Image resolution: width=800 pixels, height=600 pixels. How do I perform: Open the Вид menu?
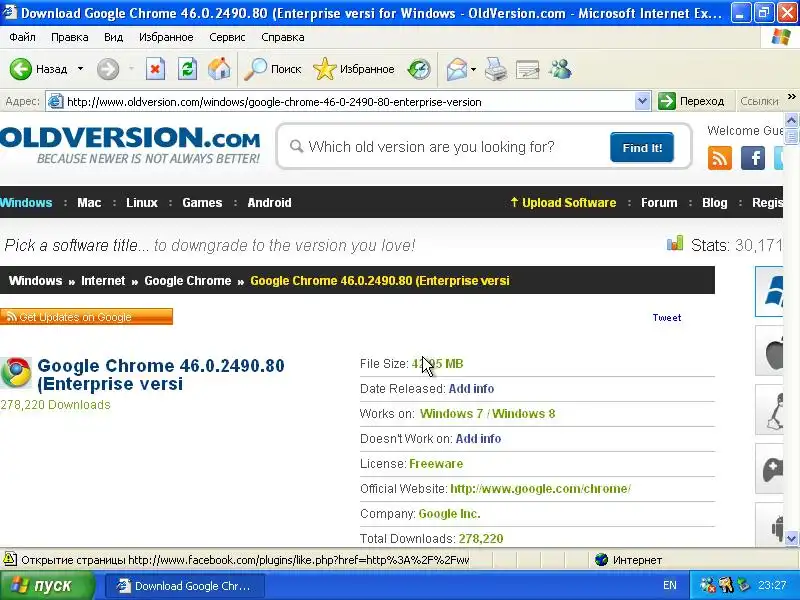(113, 37)
